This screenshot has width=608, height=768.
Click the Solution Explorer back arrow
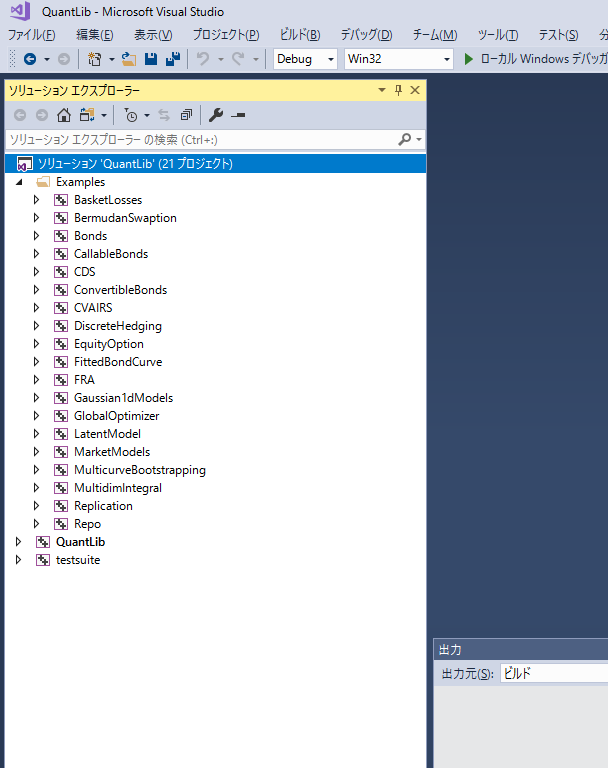20,115
